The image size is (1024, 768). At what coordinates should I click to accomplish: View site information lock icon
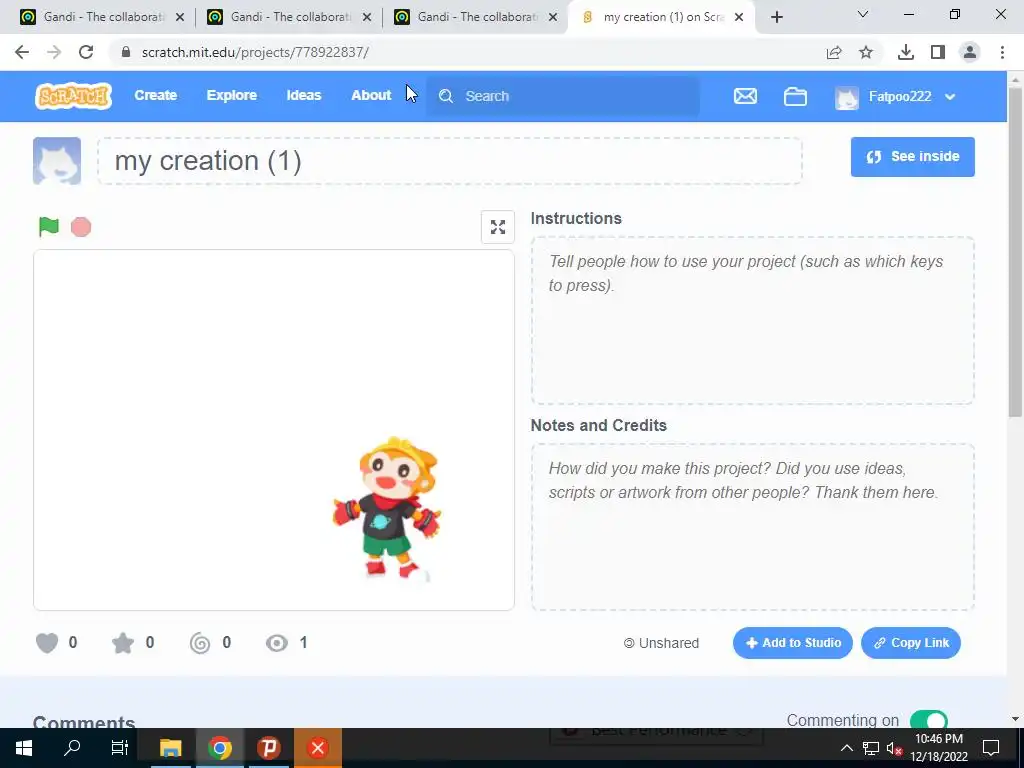coord(126,52)
